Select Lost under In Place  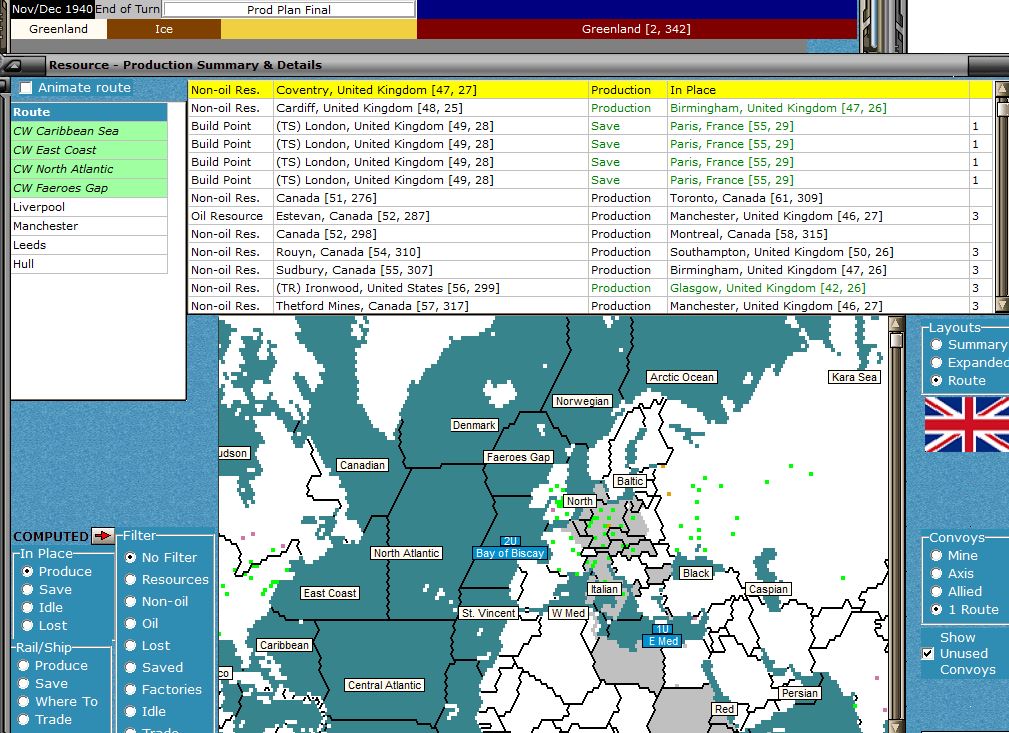(27, 626)
